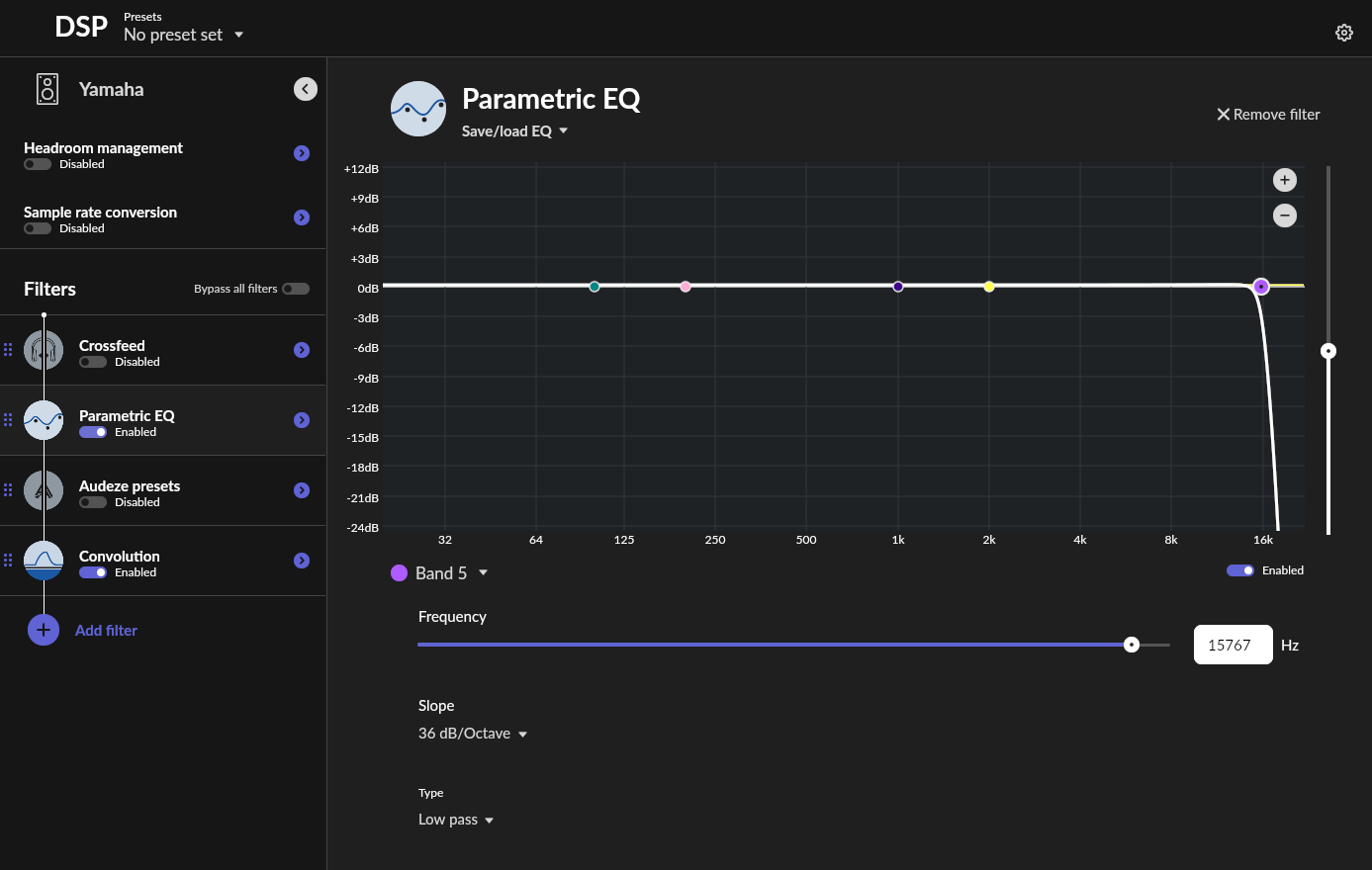The height and width of the screenshot is (870, 1372).
Task: Open Crossfeed filter details arrow
Action: 302,350
